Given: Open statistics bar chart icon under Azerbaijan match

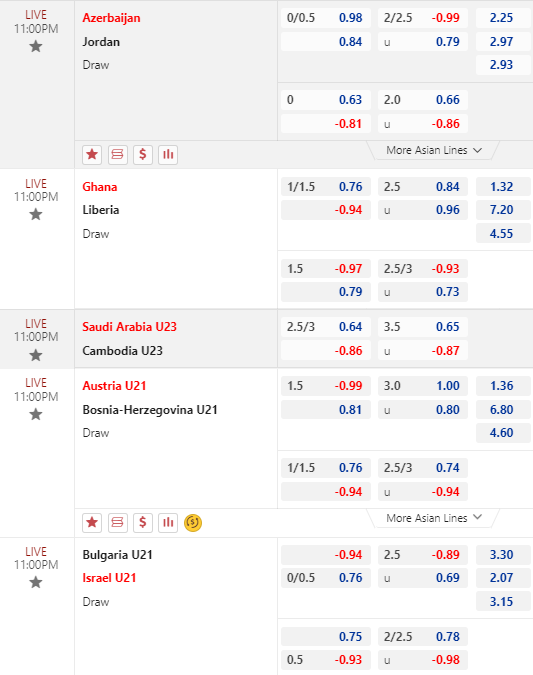Looking at the screenshot, I should pos(168,154).
